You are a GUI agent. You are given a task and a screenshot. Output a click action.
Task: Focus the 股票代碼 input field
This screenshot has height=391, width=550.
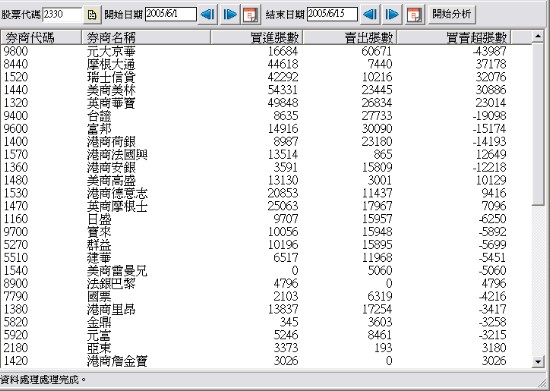pyautogui.click(x=62, y=14)
